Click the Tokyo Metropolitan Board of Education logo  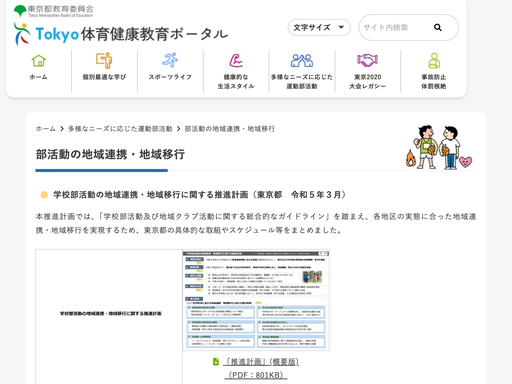click(53, 11)
